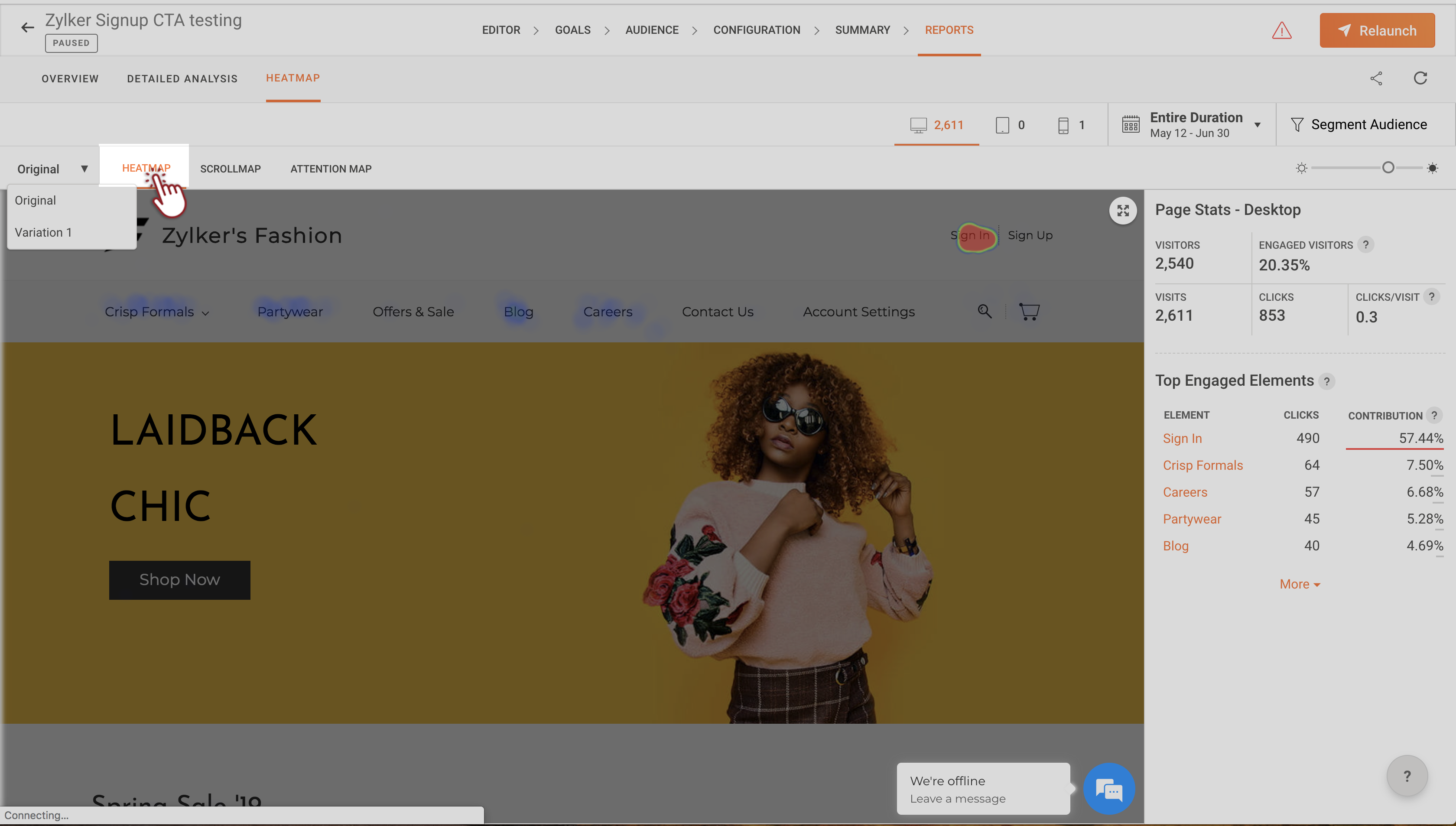Screen dimensions: 1456x826
Task: Click the heatmap brightness slider handle
Action: tap(1388, 168)
